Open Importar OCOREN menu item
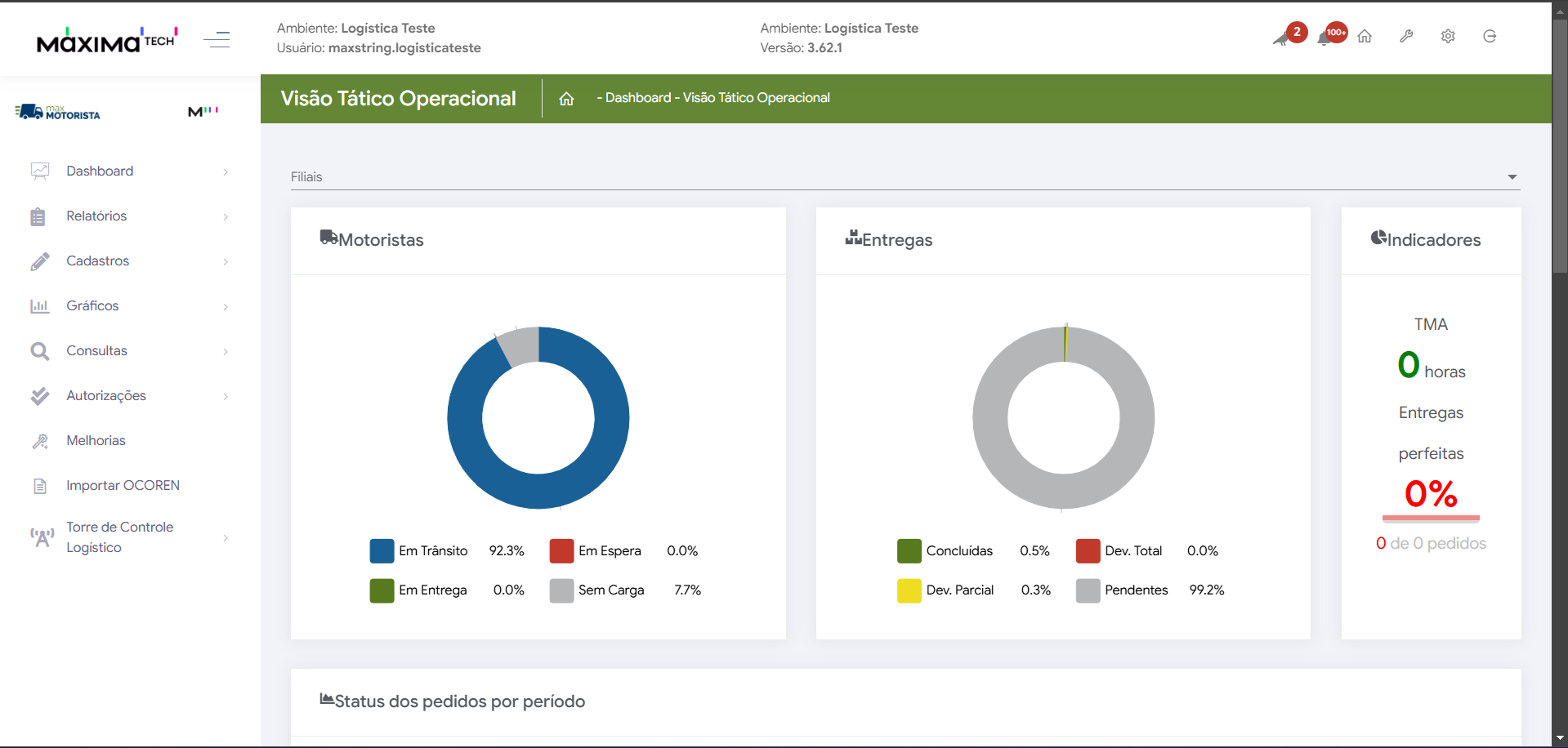This screenshot has width=1568, height=748. click(x=123, y=486)
